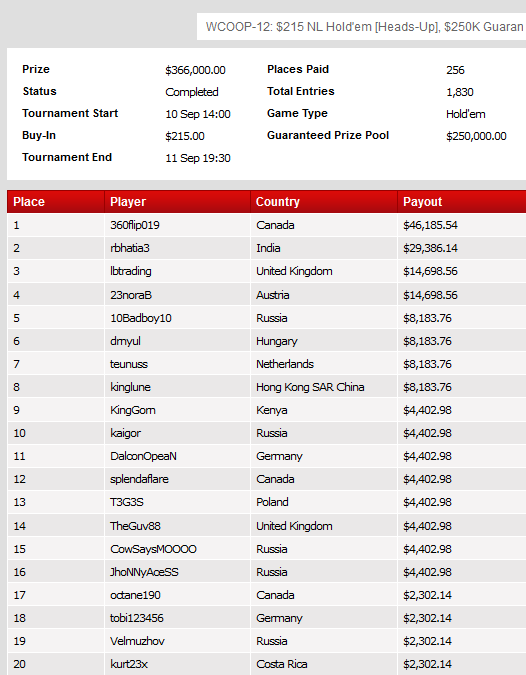Select octane190 in 17th place

pos(135,595)
